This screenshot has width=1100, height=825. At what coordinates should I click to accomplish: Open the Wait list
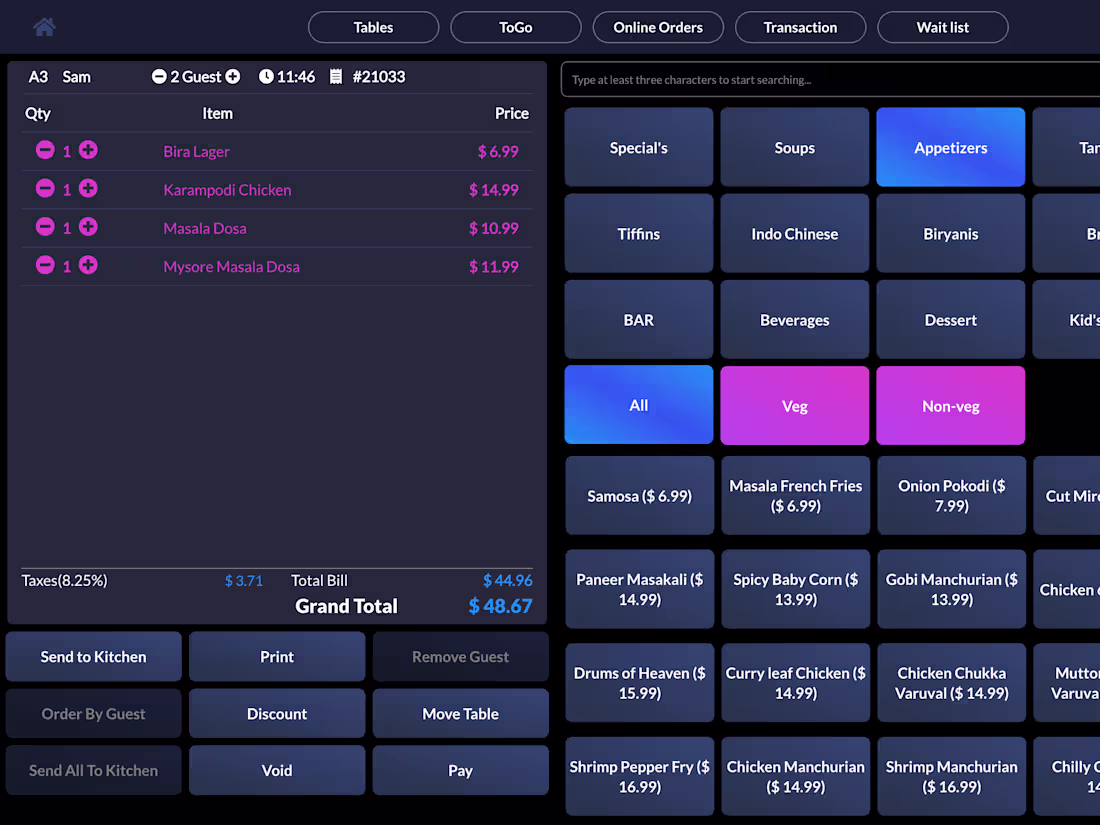[943, 27]
